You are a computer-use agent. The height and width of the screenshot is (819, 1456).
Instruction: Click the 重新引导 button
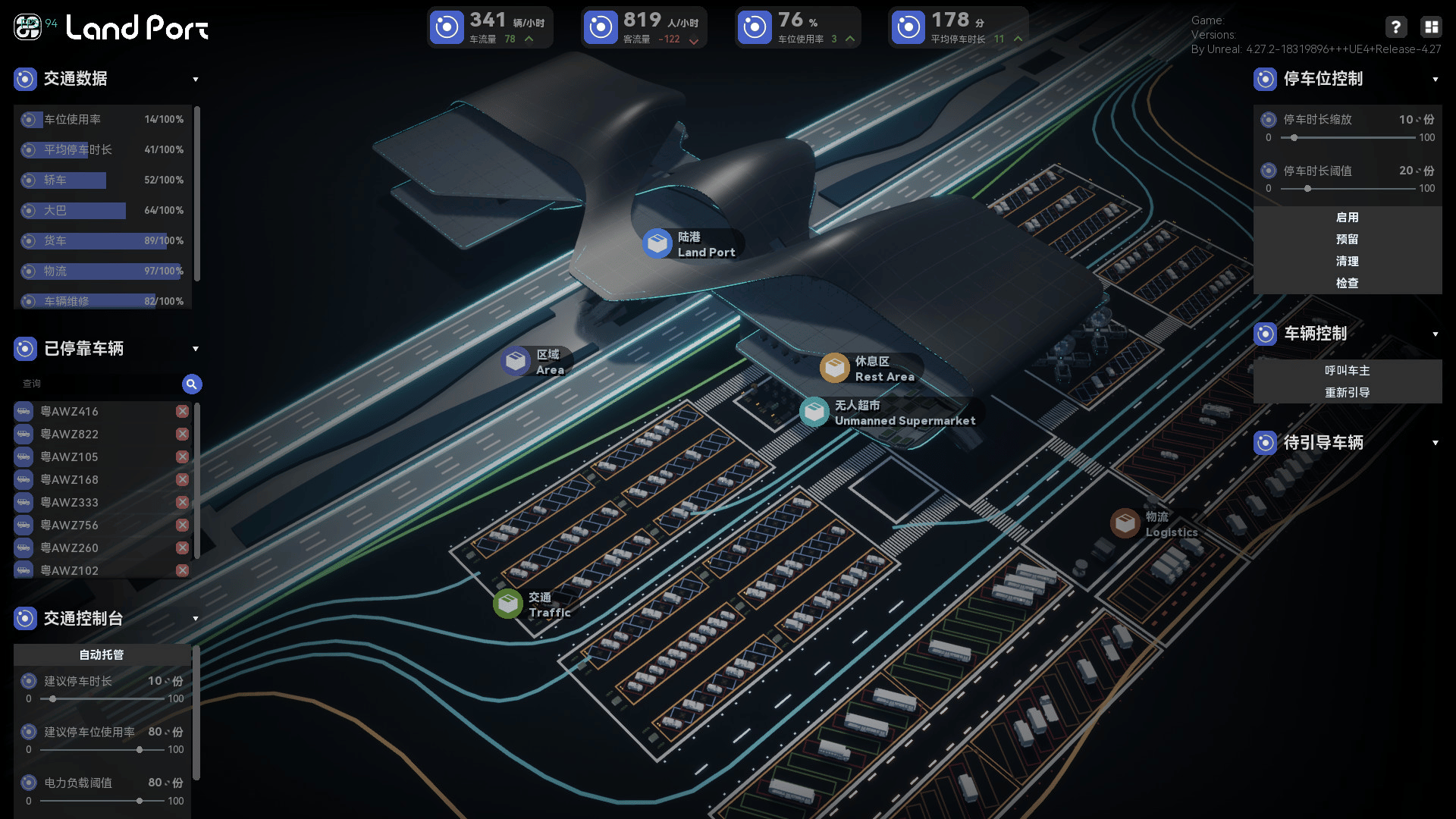click(1347, 392)
